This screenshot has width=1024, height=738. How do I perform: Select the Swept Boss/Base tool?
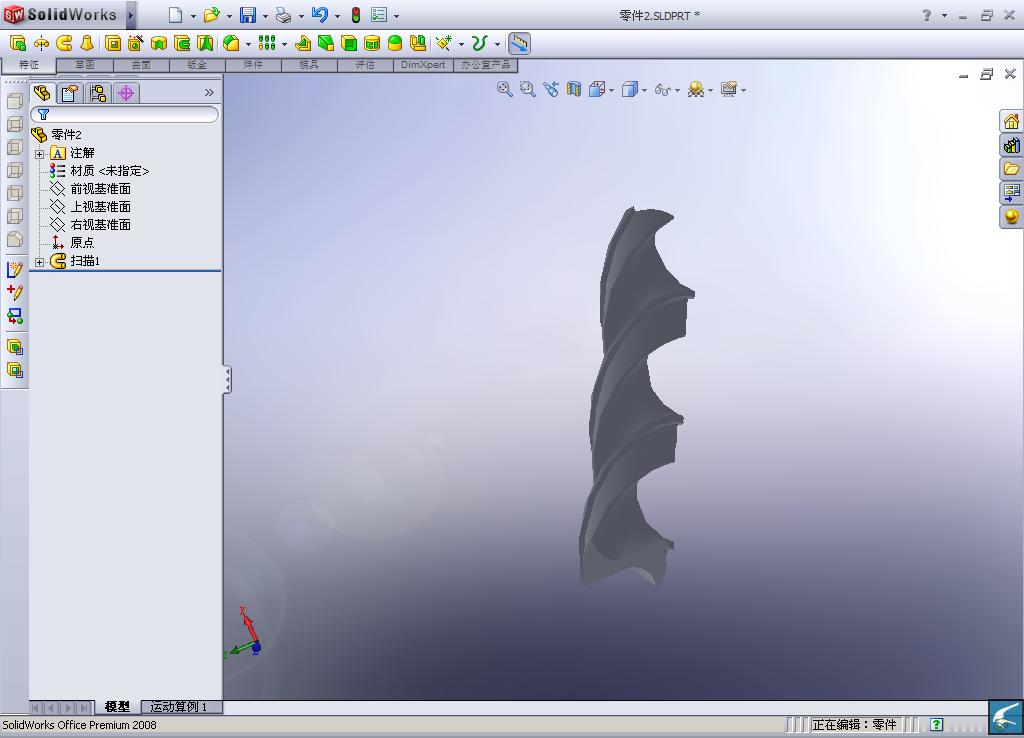(64, 44)
